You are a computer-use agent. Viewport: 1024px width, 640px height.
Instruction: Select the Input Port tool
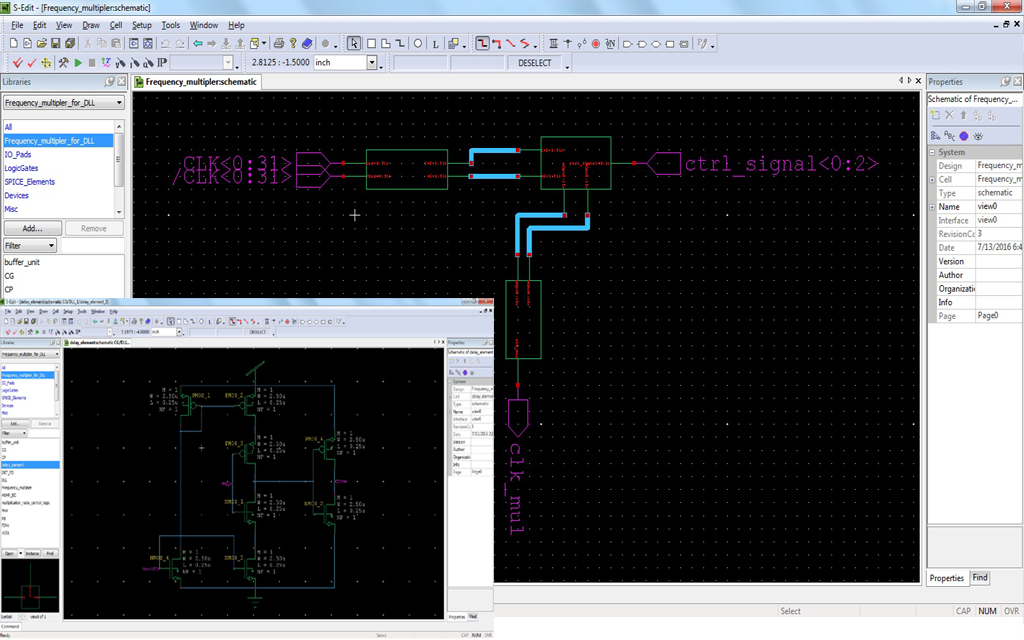(x=628, y=44)
